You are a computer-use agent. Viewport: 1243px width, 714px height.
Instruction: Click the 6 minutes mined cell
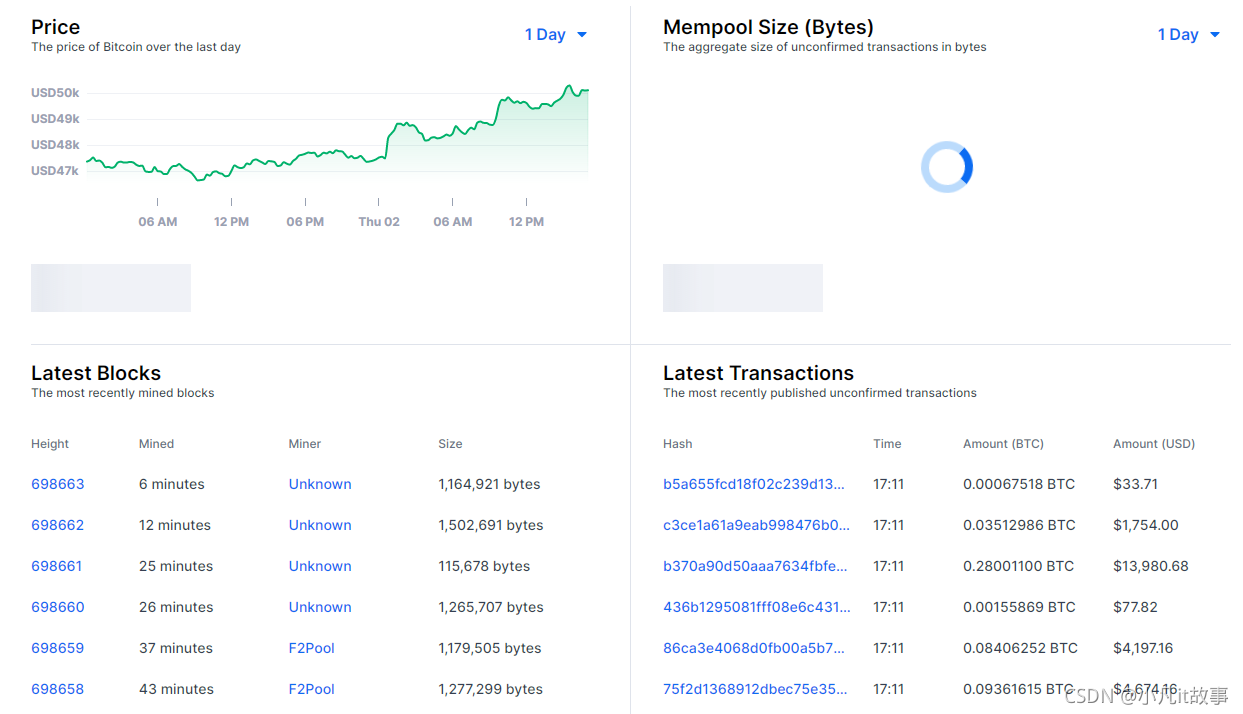pos(172,484)
